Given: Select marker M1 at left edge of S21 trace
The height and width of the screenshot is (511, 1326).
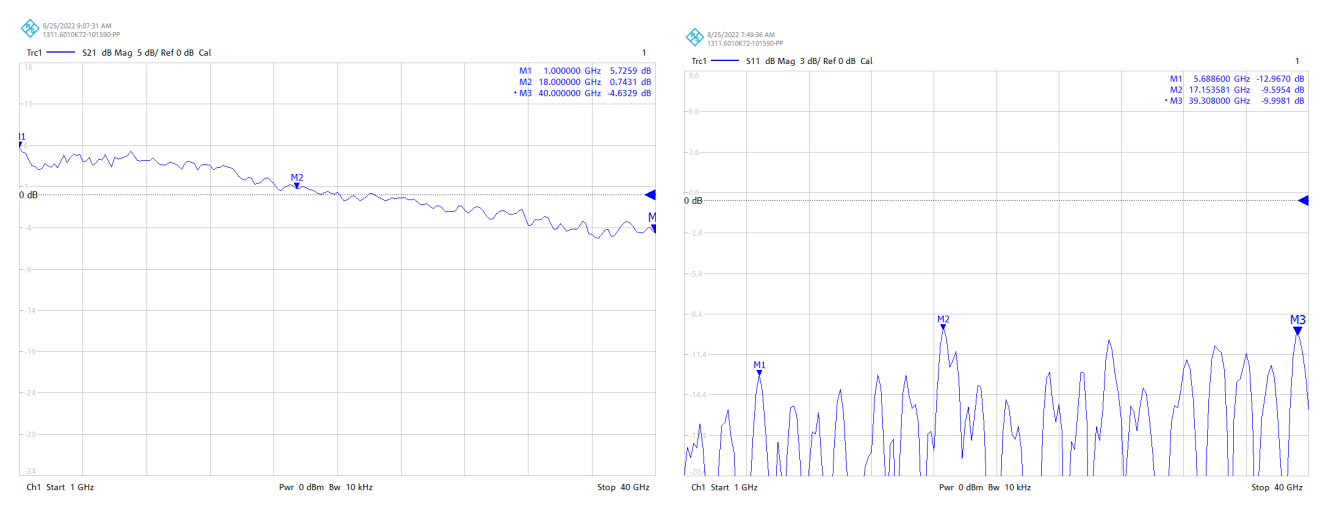Looking at the screenshot, I should click(x=21, y=144).
